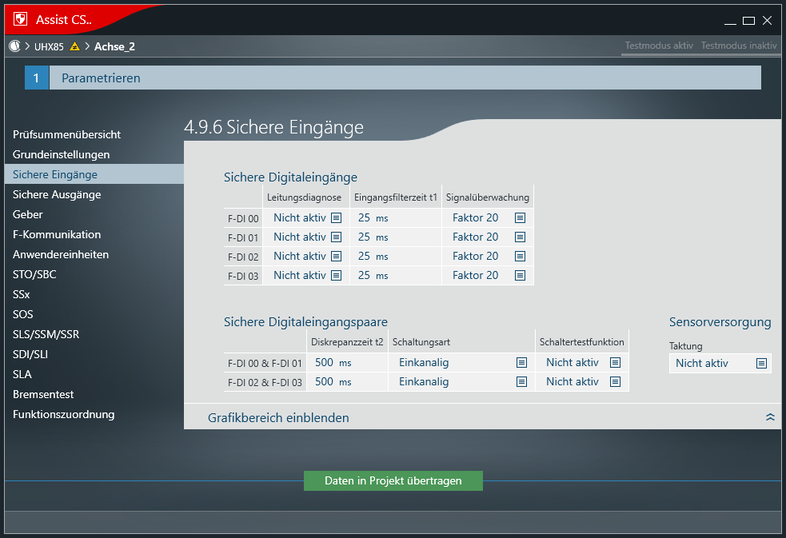
Task: Open Leitungsdiagnose dropdown for F-DI 01
Action: [336, 237]
